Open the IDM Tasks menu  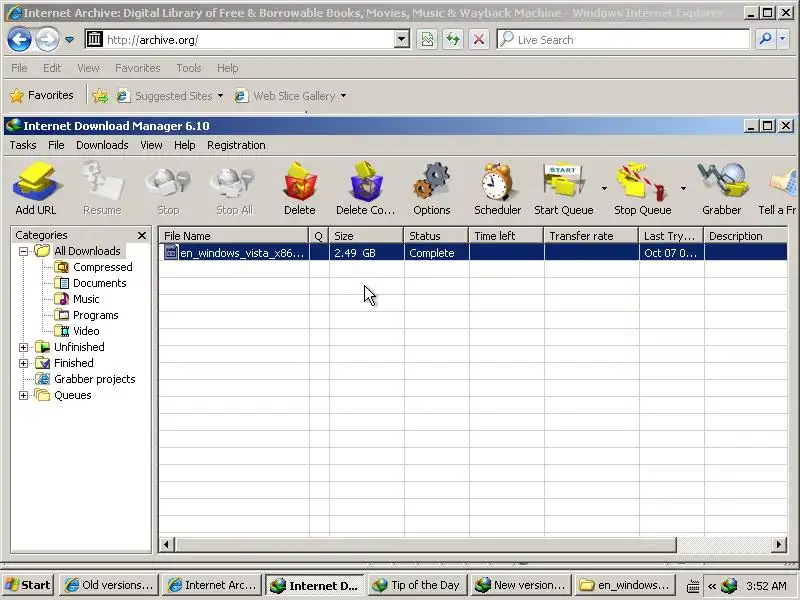[x=23, y=145]
